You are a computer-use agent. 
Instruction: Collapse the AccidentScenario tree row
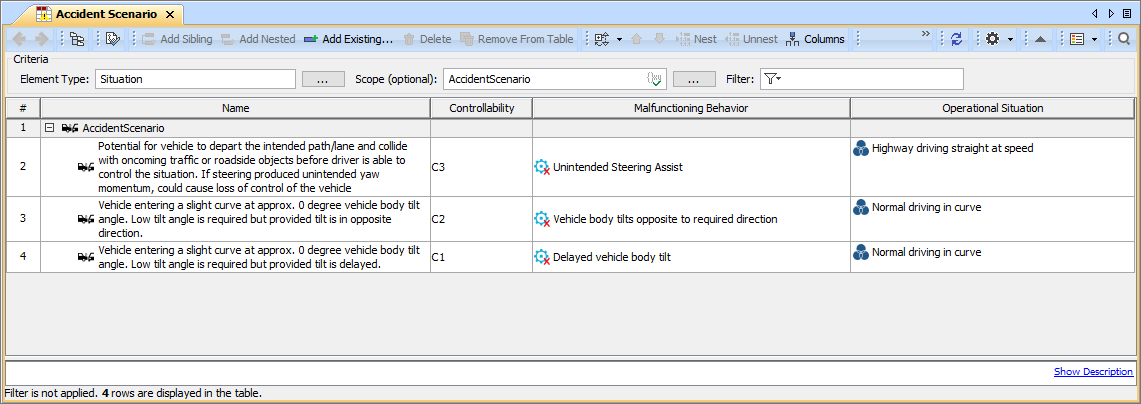click(x=48, y=128)
